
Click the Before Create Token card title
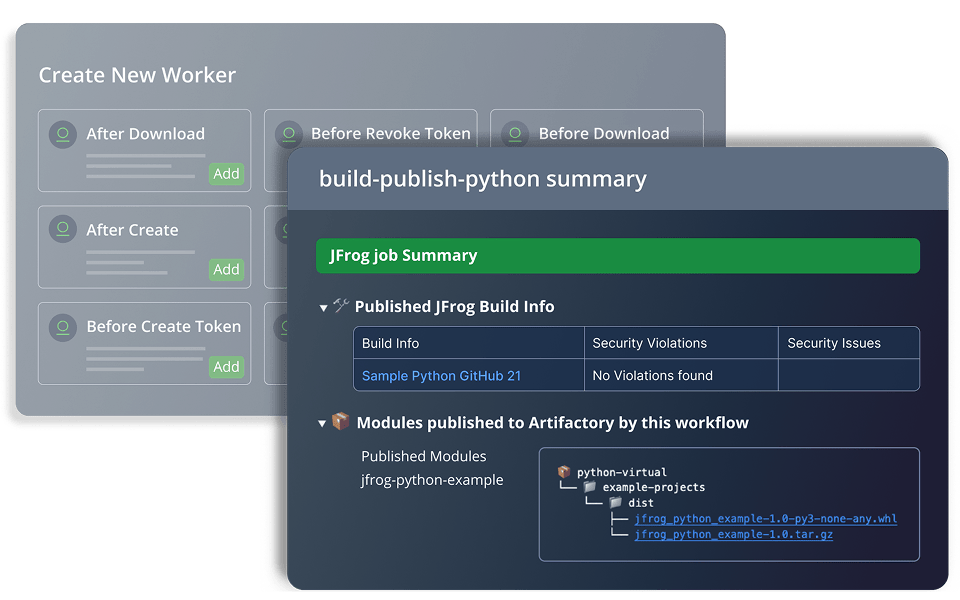click(x=163, y=327)
